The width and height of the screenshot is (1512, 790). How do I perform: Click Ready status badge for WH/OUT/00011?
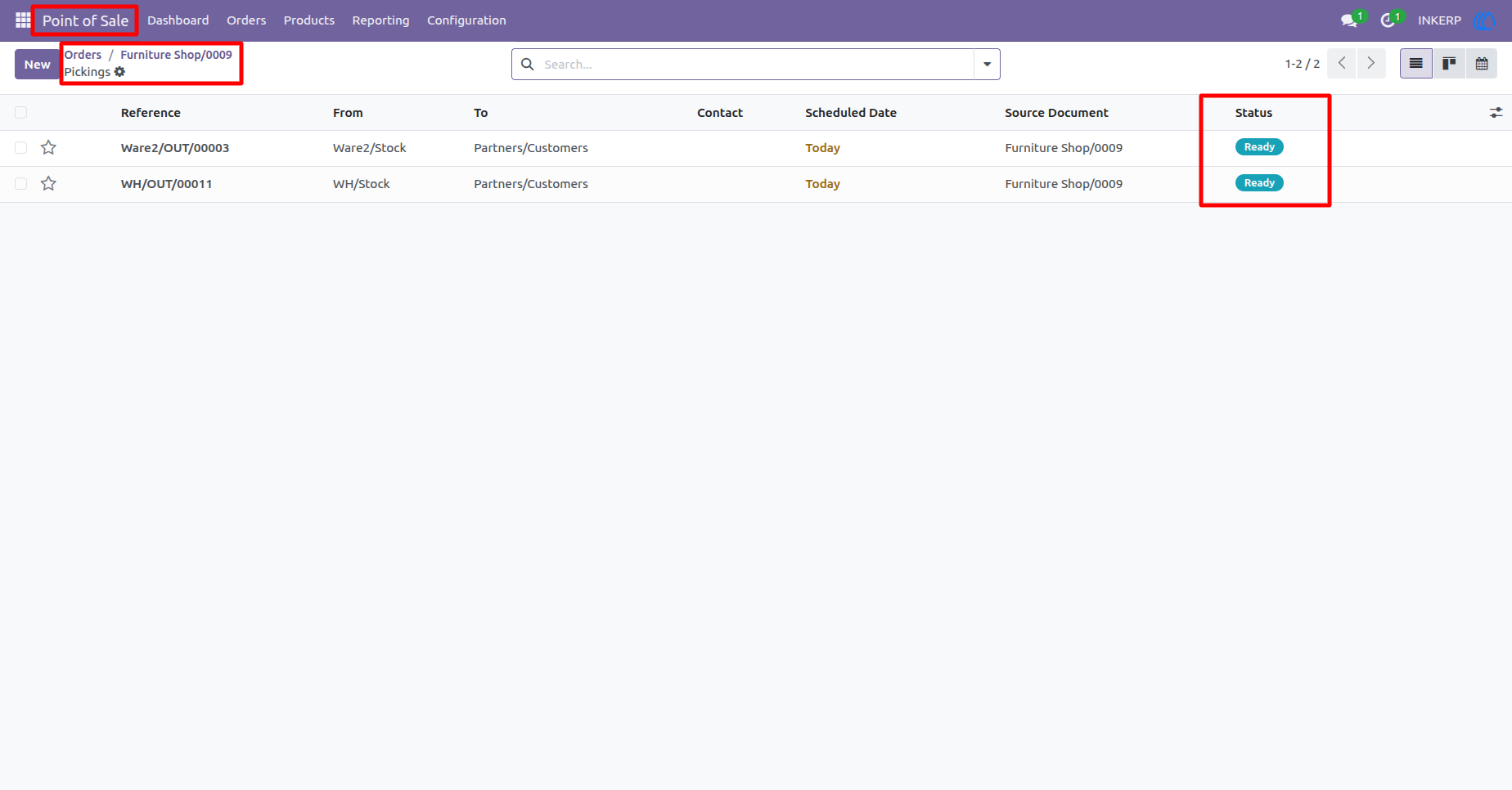coord(1259,183)
